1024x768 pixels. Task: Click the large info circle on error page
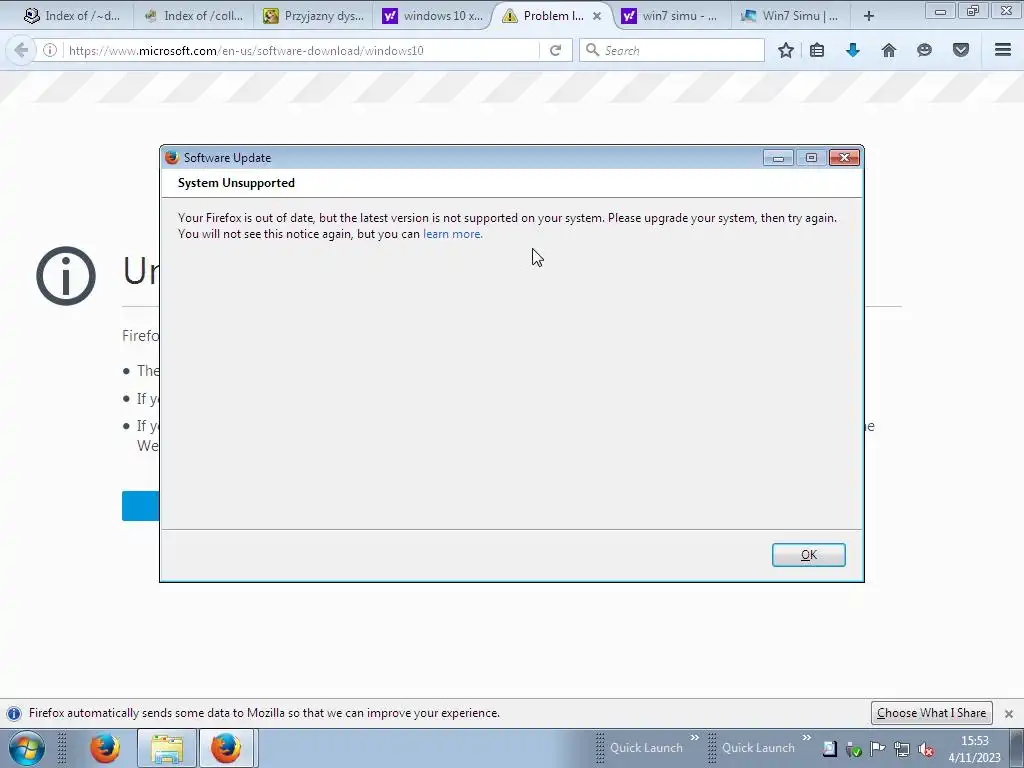click(x=66, y=276)
